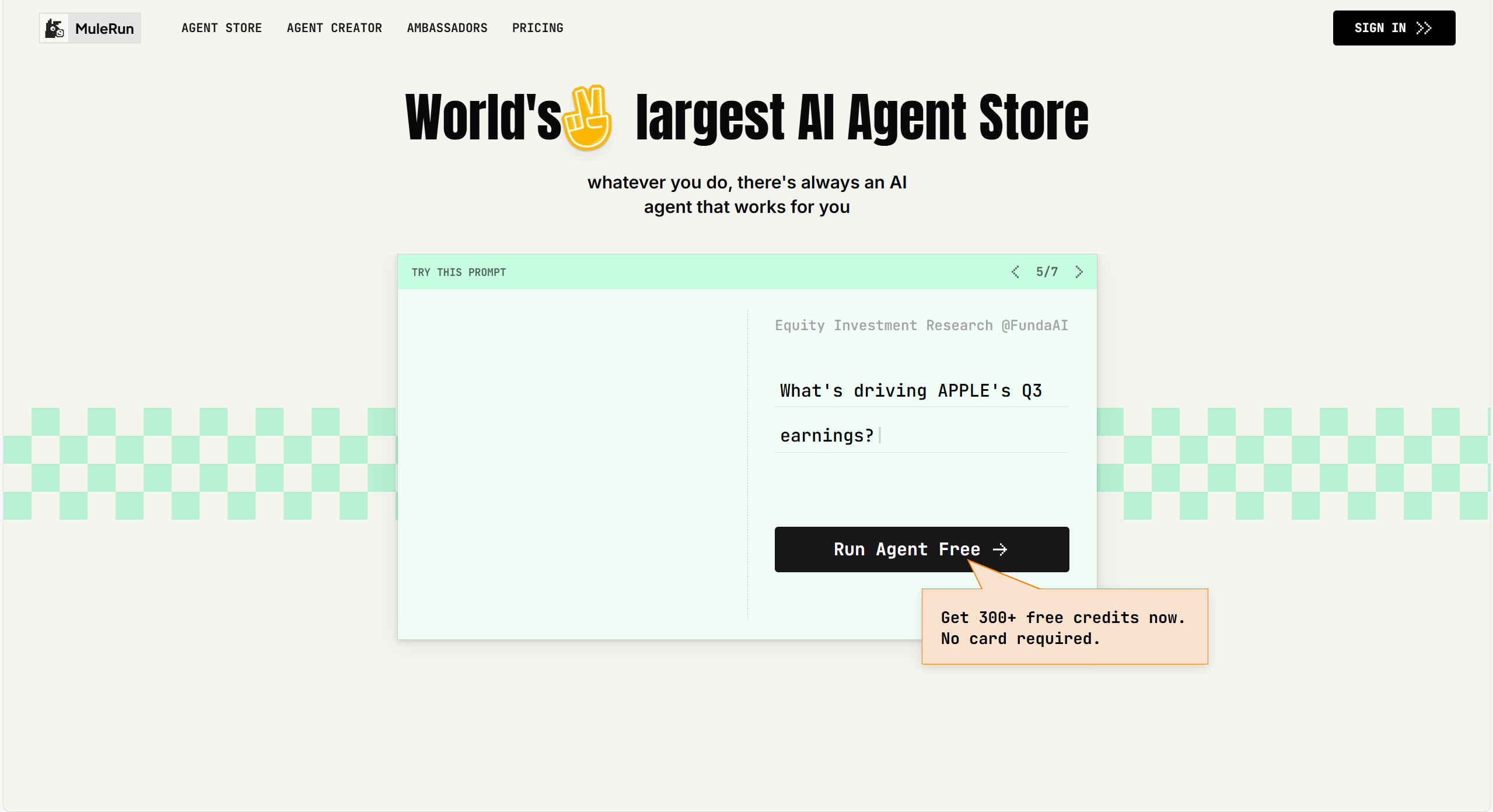Click the Sign In button
Viewport: 1493px width, 812px height.
pos(1393,28)
